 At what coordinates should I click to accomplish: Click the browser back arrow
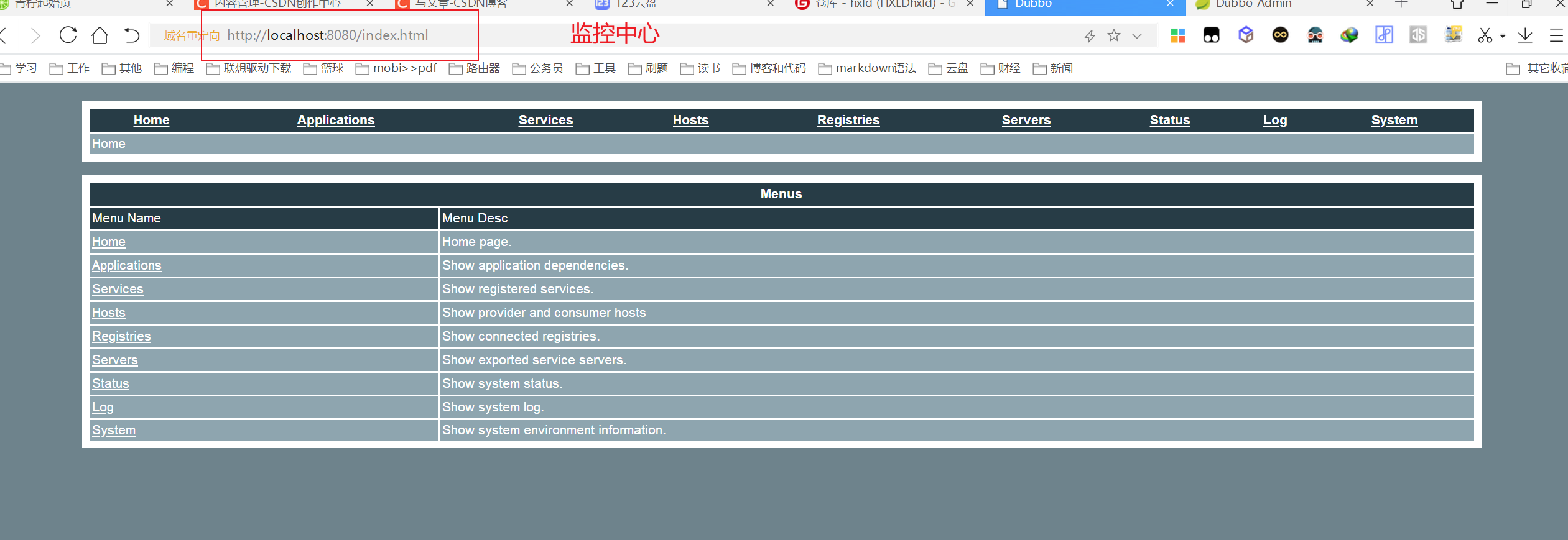4,35
